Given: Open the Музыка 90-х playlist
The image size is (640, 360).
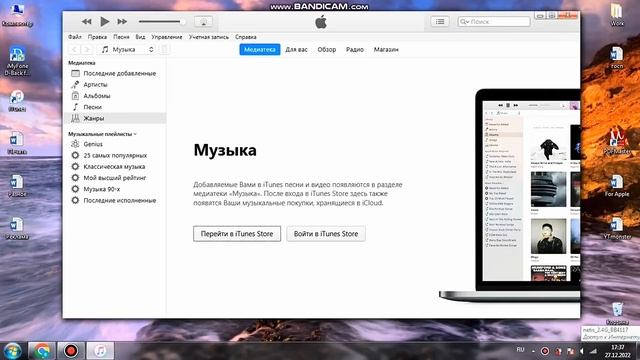Looking at the screenshot, I should (115, 189).
